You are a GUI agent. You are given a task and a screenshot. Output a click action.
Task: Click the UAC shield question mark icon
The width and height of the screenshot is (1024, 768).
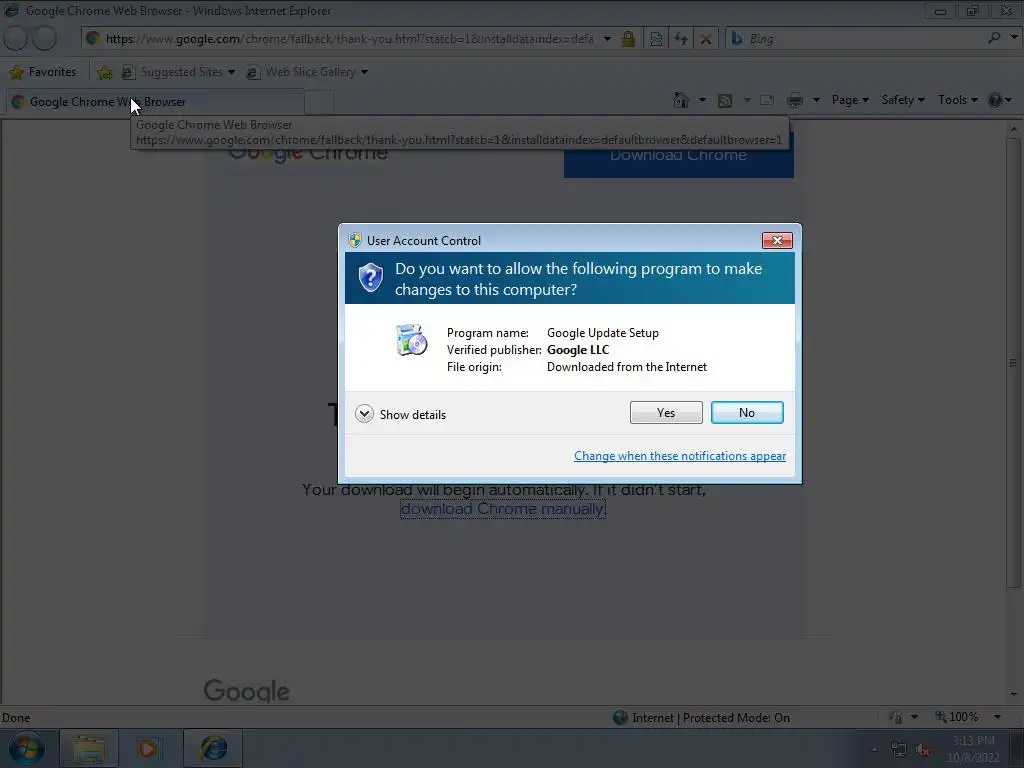click(x=370, y=278)
